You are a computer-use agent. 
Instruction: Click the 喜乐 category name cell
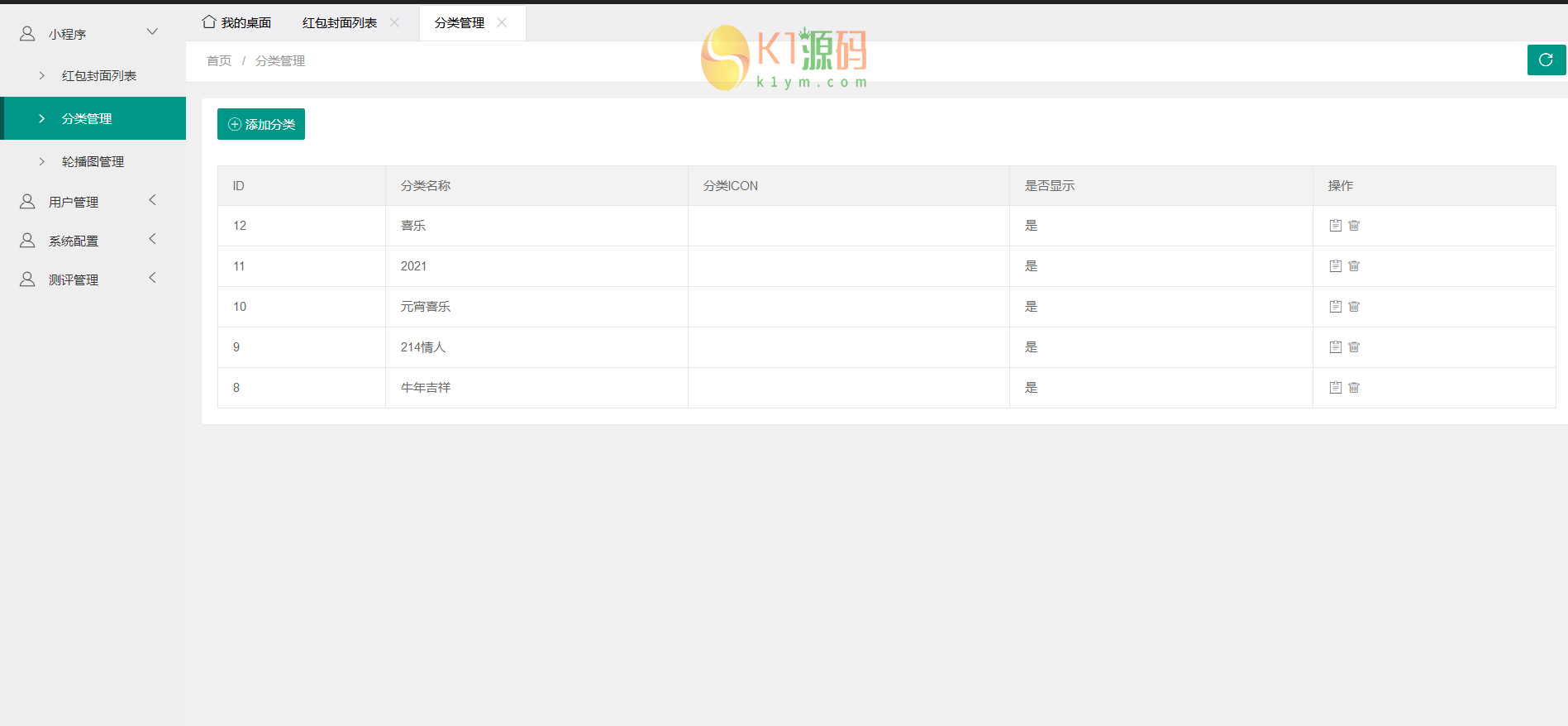pyautogui.click(x=536, y=226)
